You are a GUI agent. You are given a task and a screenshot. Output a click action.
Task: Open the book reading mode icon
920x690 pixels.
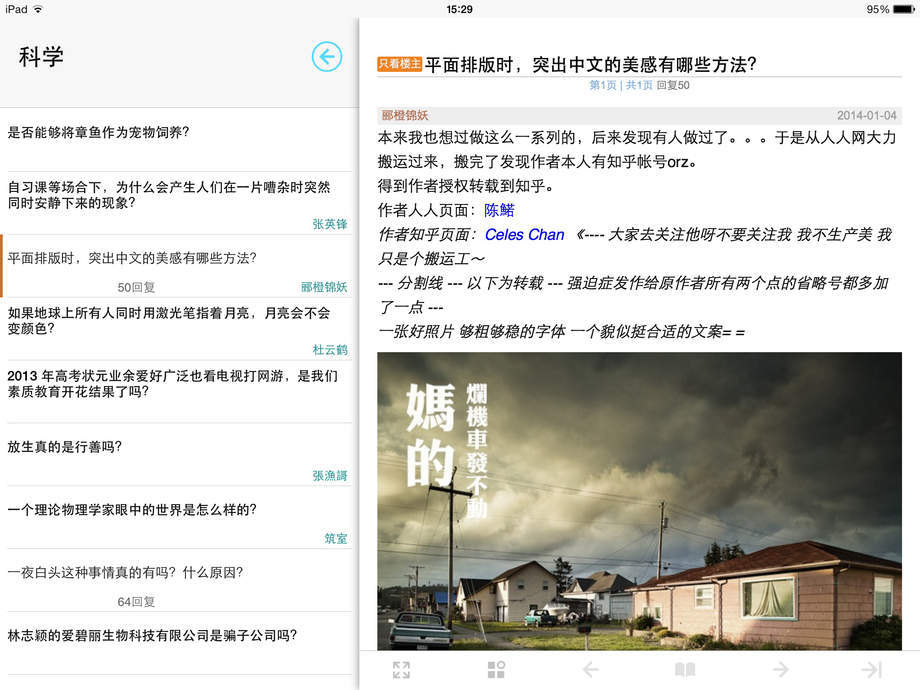(685, 669)
